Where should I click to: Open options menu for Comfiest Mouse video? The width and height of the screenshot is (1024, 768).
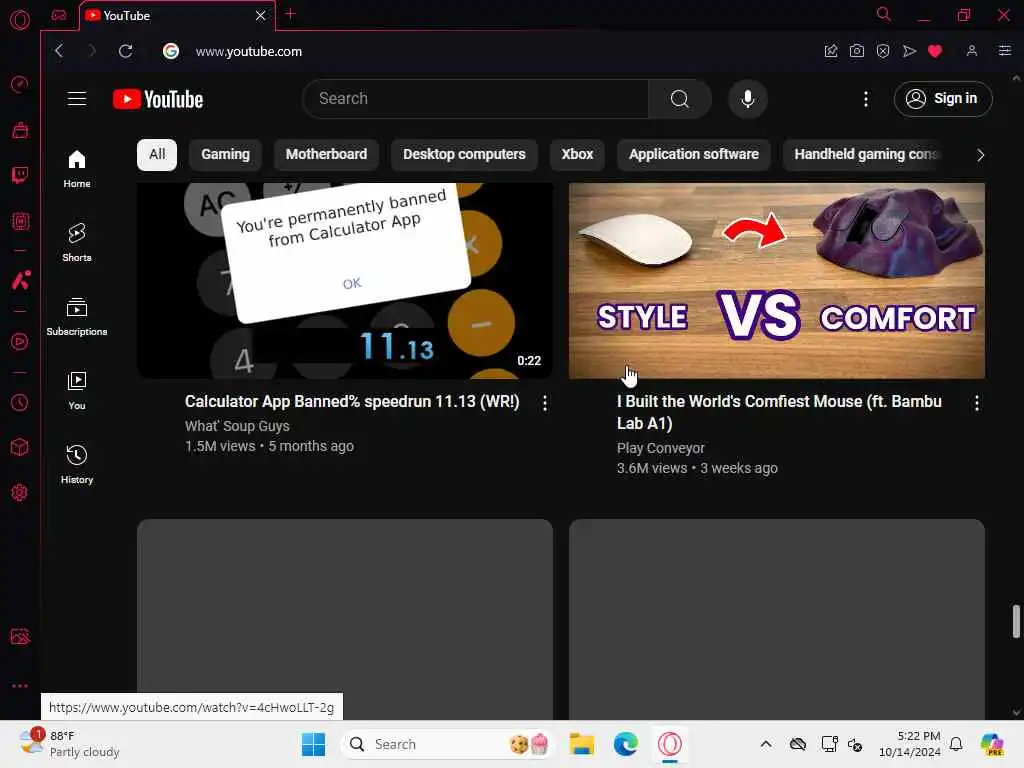[976, 403]
